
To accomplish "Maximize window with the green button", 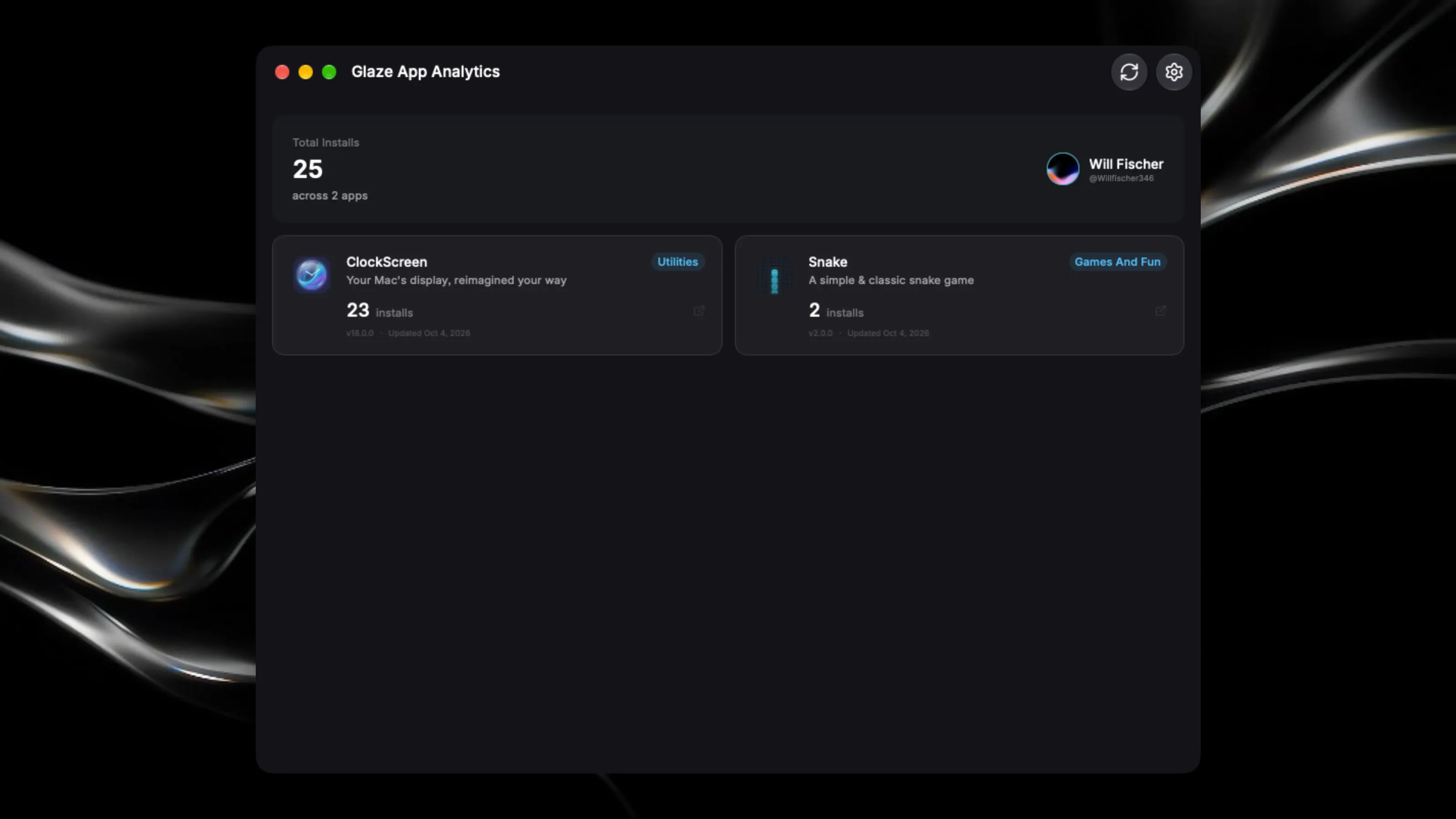I will click(x=329, y=72).
